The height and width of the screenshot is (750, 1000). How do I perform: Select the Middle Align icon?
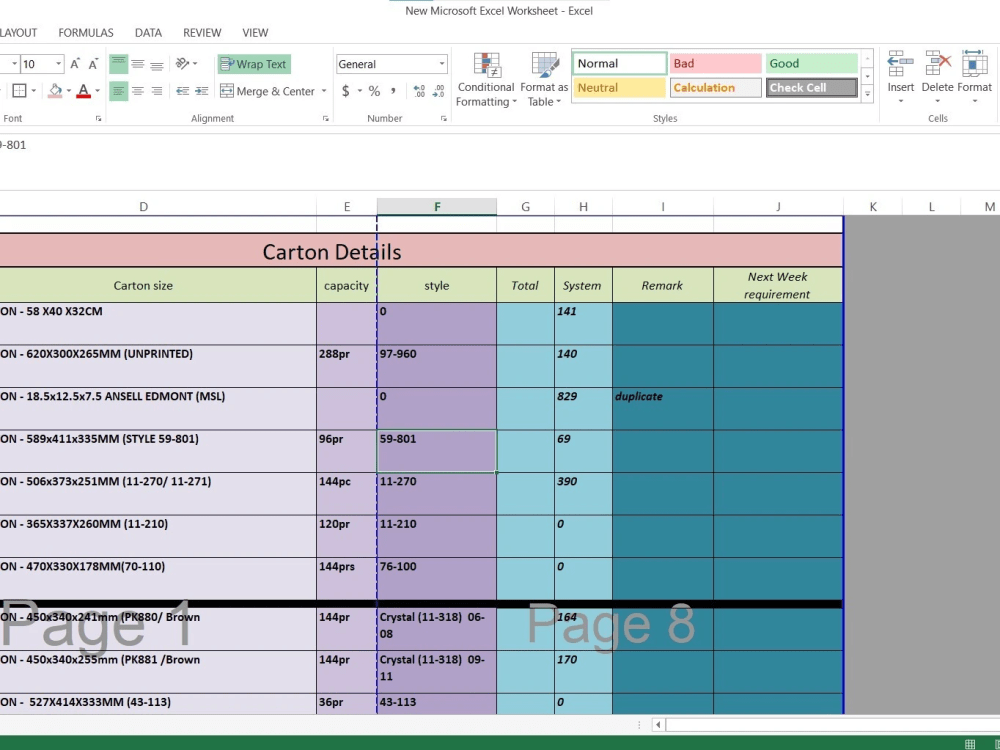point(138,64)
